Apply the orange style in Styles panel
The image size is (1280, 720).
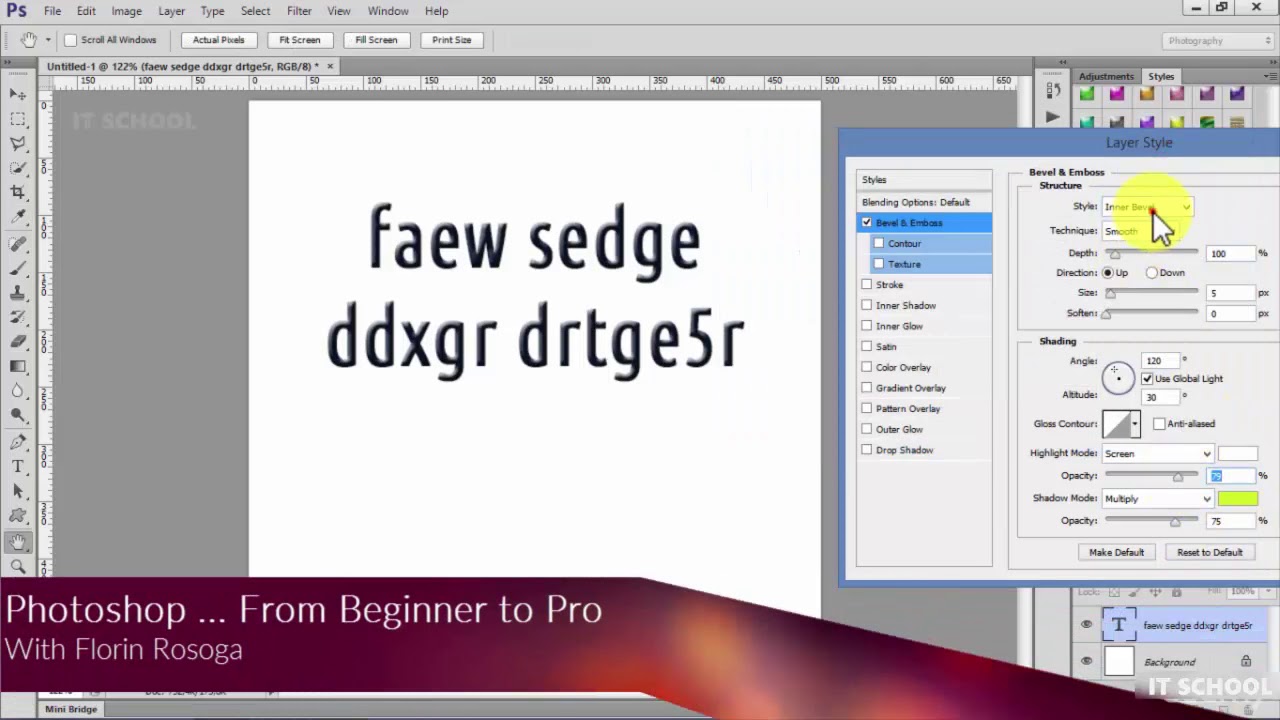1146,95
